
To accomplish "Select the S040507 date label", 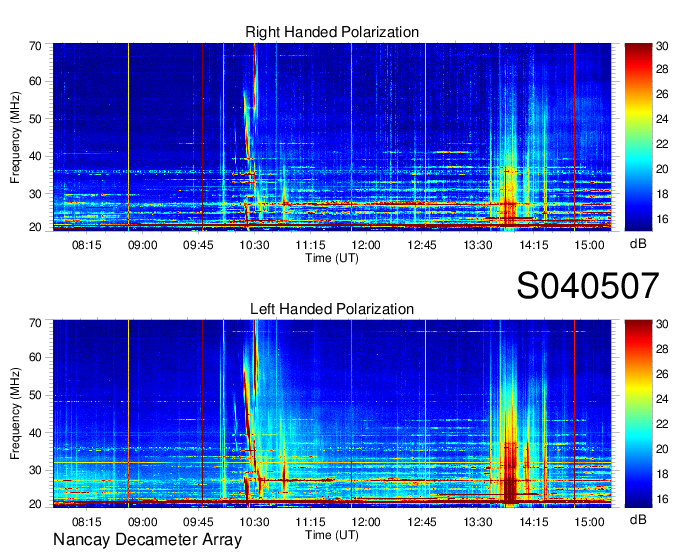I will tap(588, 285).
